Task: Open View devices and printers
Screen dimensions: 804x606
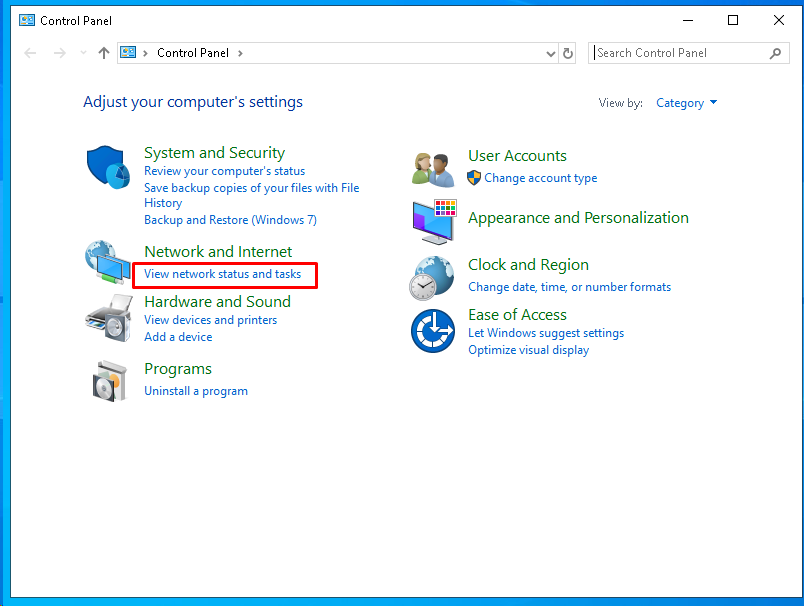Action: click(211, 320)
